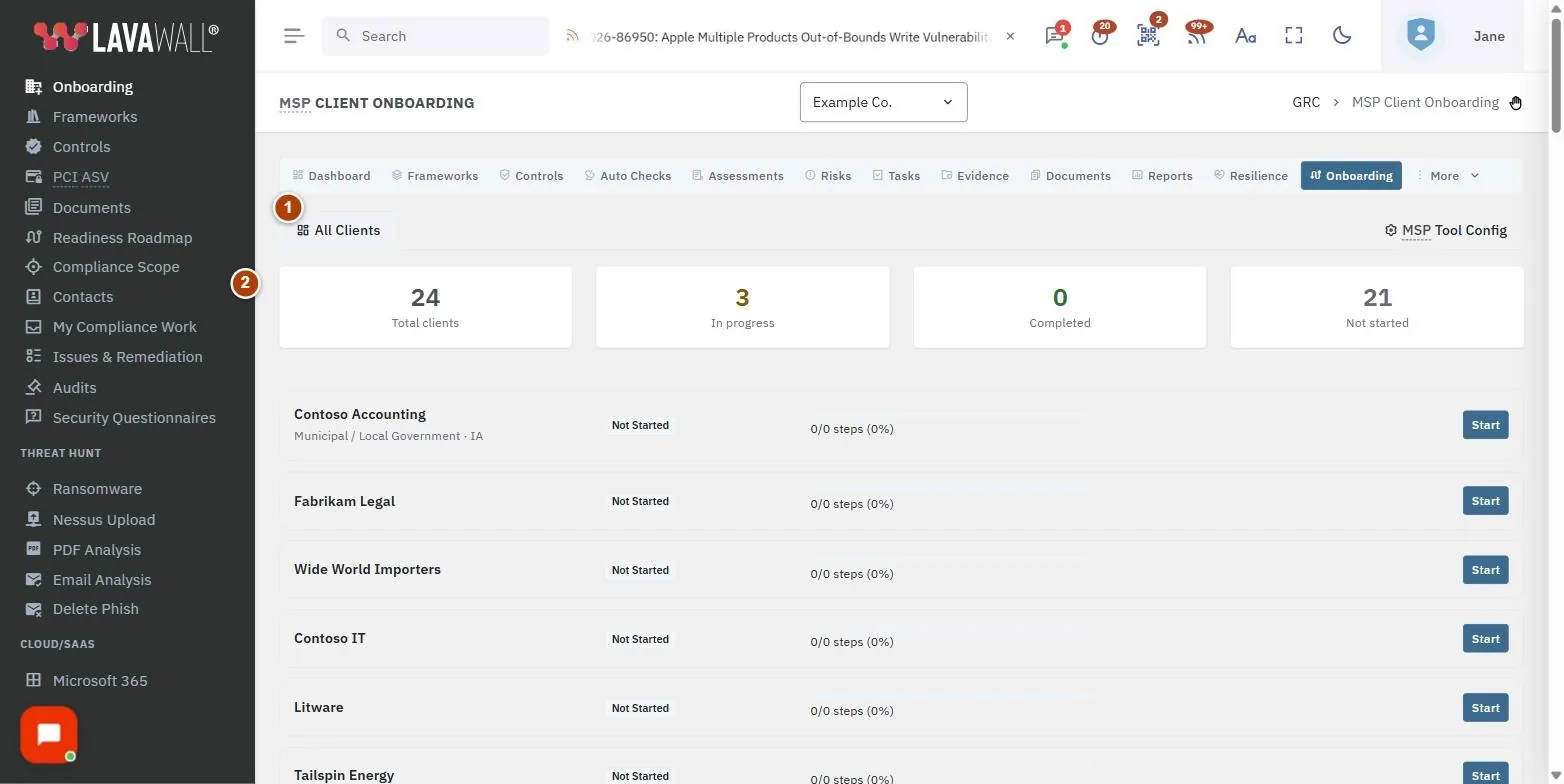Switch to the Auto Checks tab

[x=628, y=176]
